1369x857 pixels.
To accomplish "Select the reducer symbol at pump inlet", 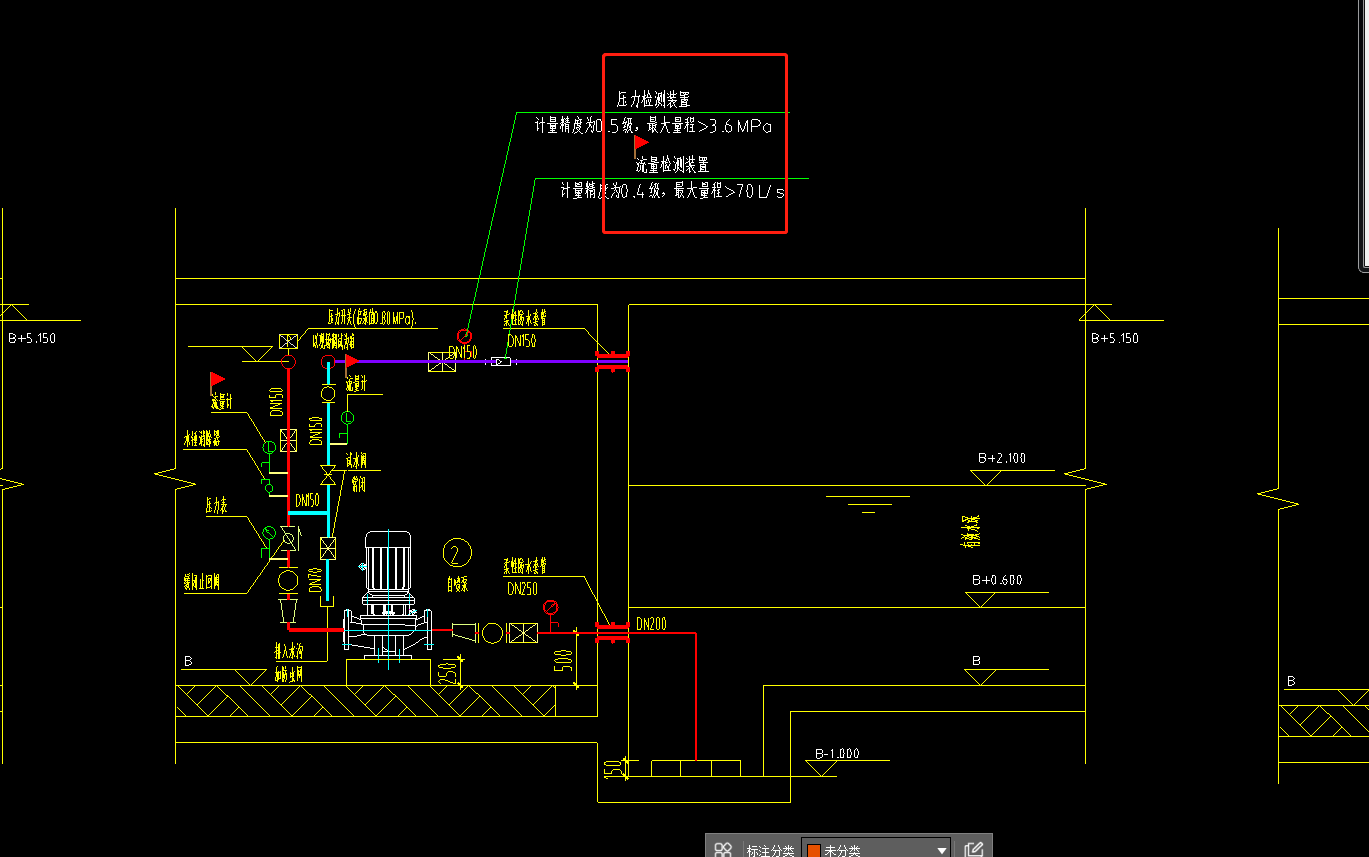I will [465, 632].
